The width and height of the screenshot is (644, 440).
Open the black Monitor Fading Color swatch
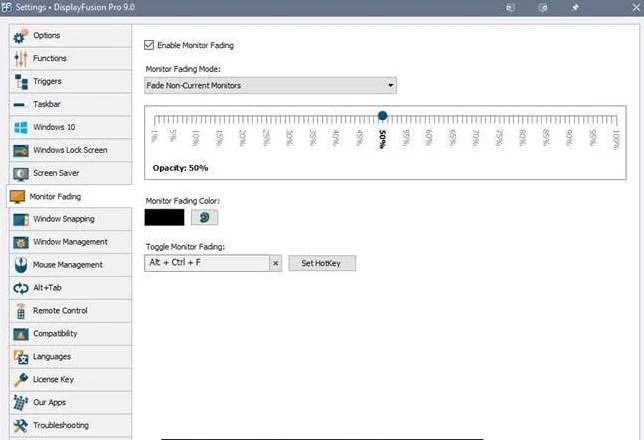click(164, 217)
